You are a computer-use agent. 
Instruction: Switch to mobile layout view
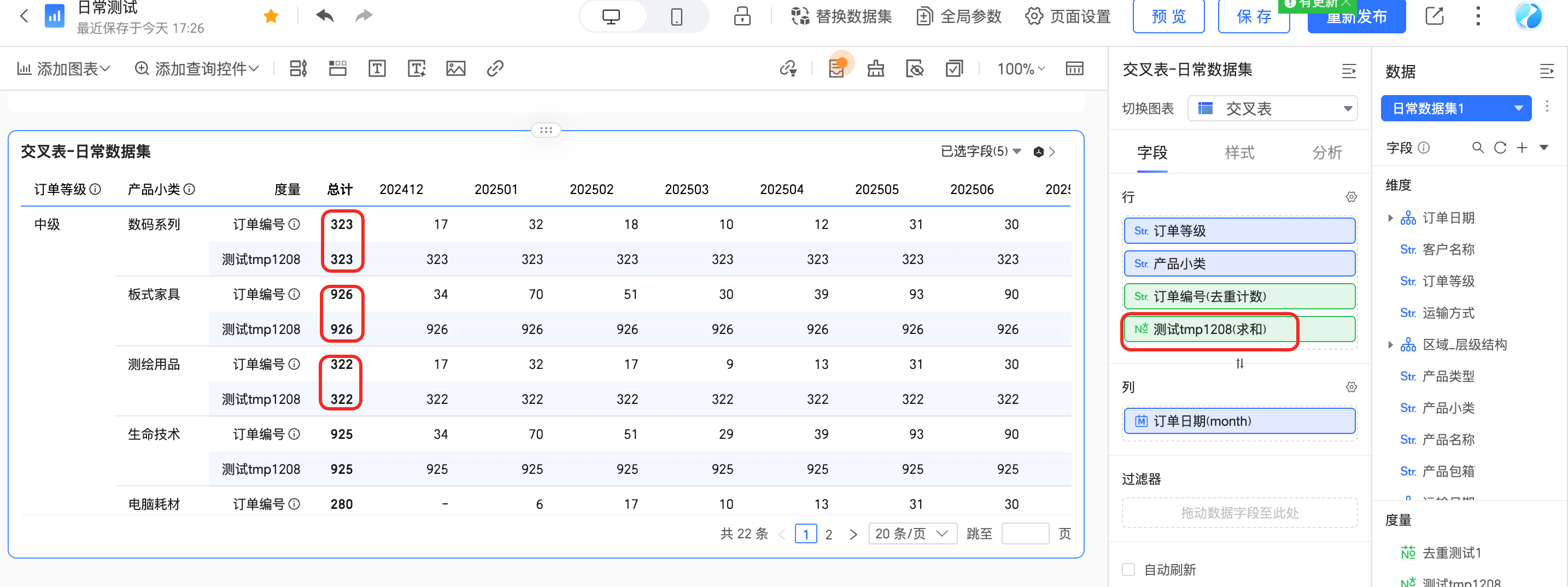676,16
